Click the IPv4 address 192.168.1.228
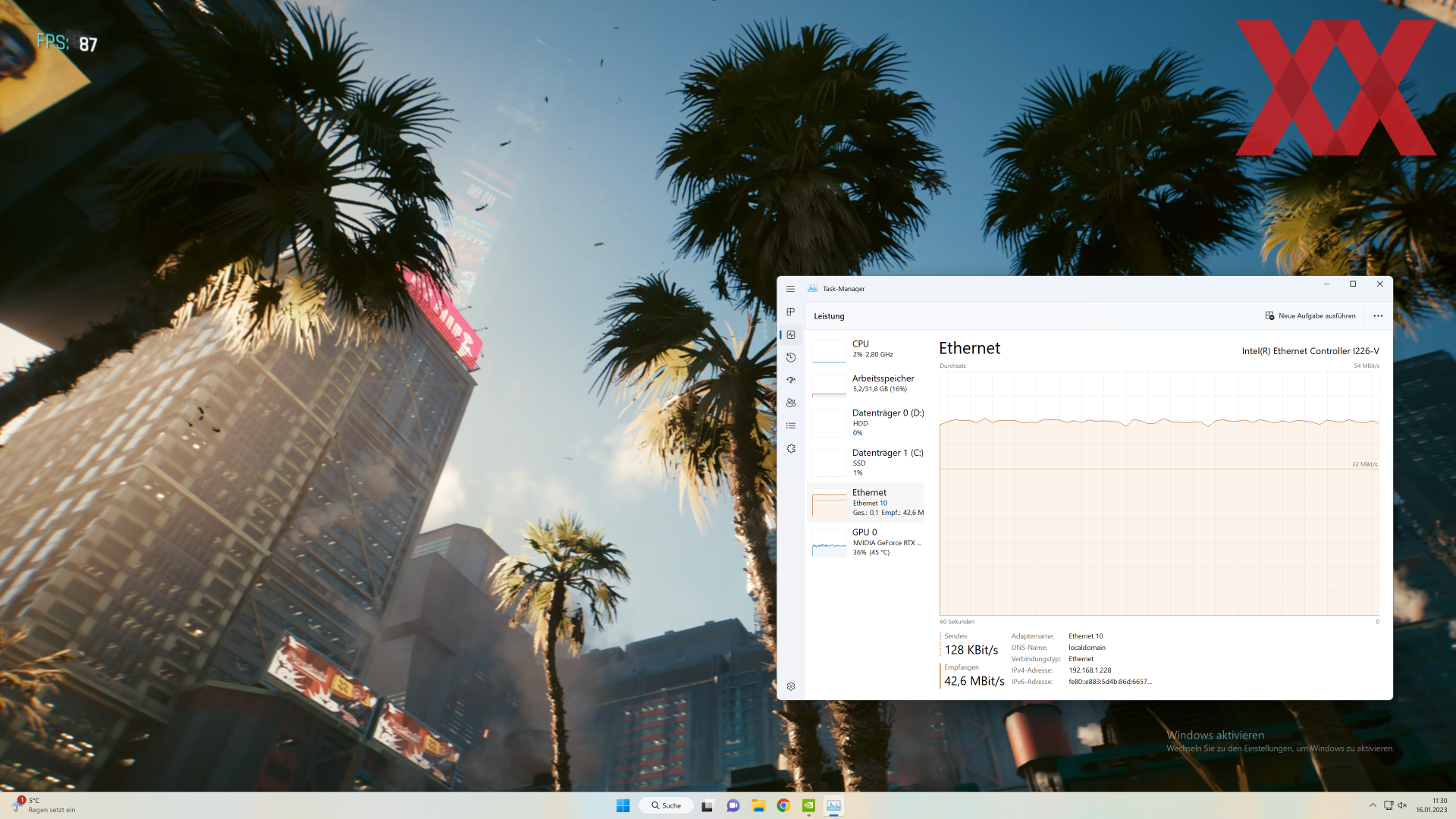 tap(1090, 670)
